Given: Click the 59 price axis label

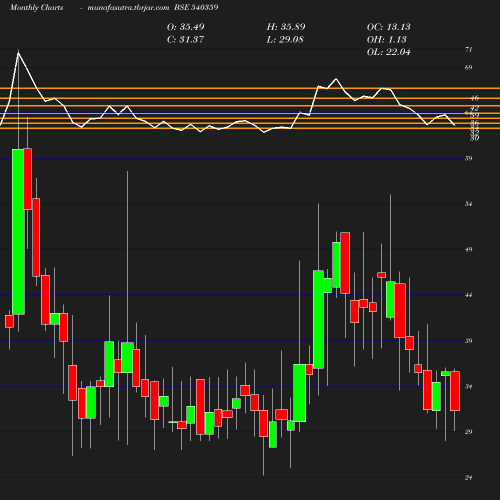Looking at the screenshot, I should (x=468, y=158).
